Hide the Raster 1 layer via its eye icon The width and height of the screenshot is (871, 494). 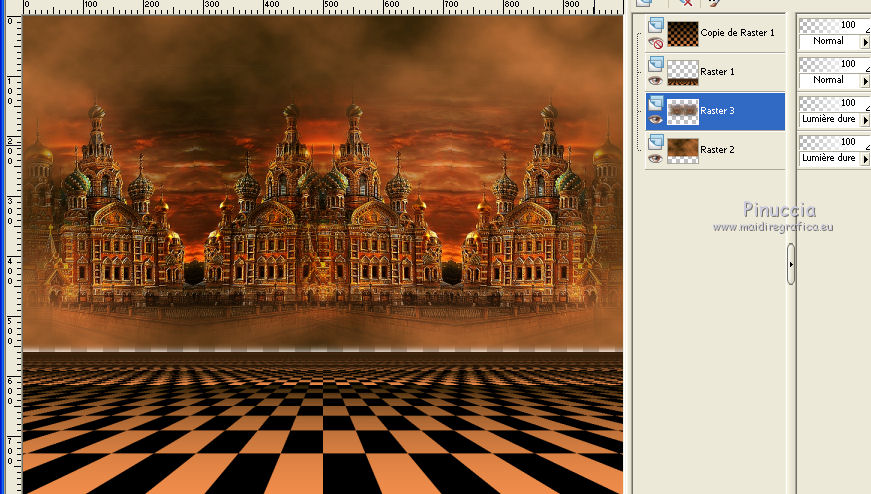(656, 81)
